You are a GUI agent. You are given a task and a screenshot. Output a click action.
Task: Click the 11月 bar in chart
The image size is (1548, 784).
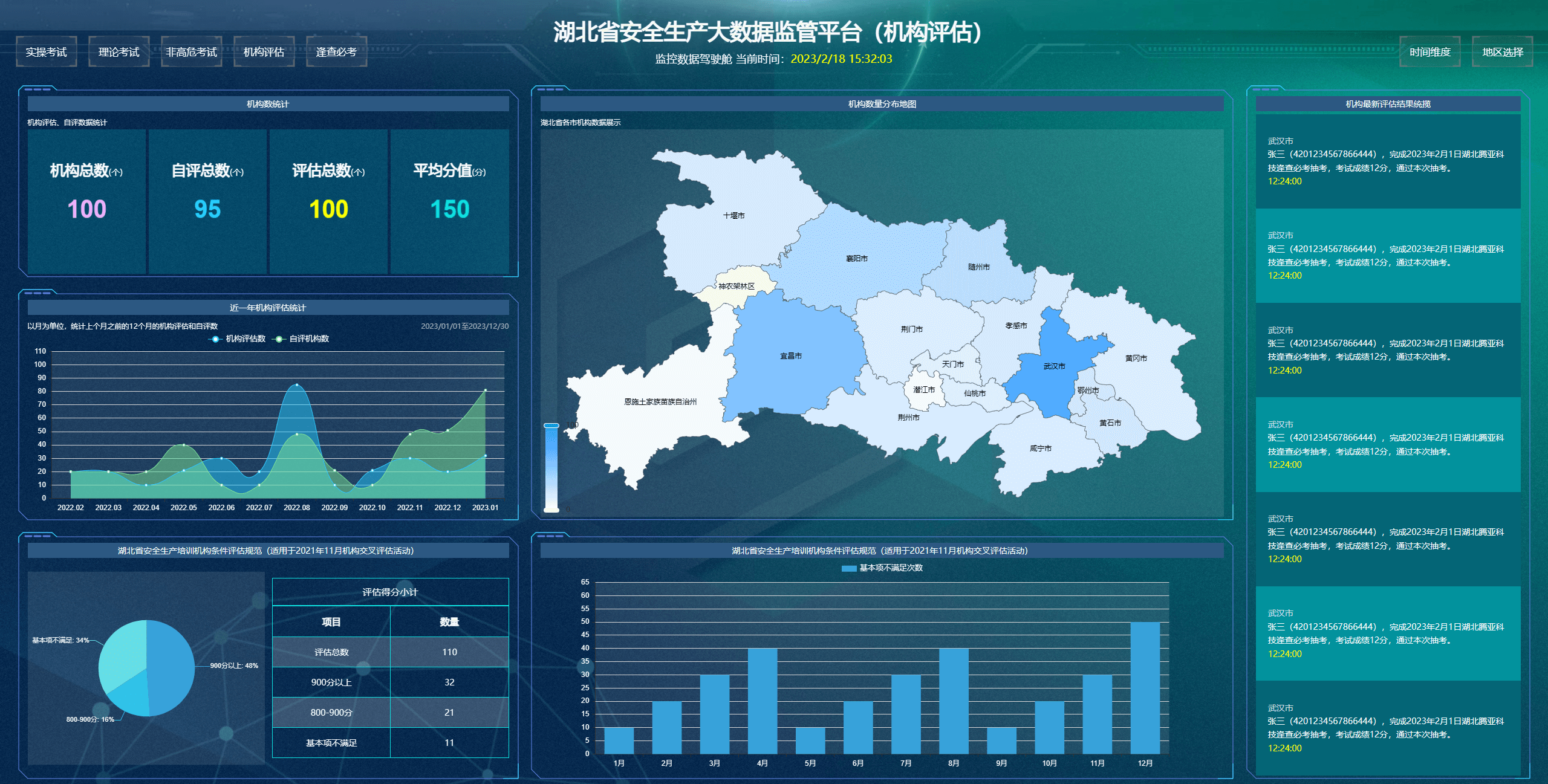pos(1098,714)
